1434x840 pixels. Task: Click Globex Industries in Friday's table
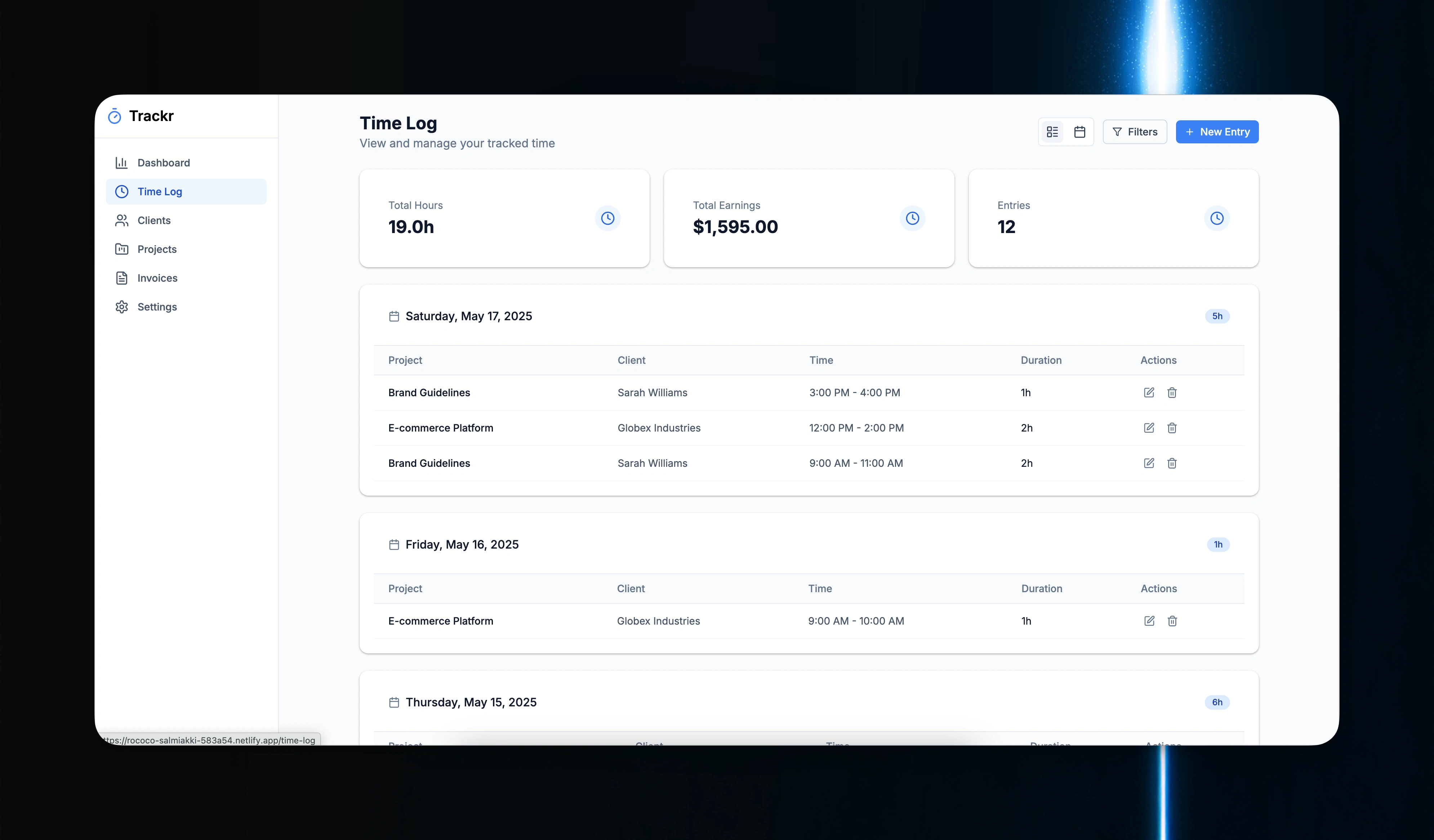click(x=658, y=621)
